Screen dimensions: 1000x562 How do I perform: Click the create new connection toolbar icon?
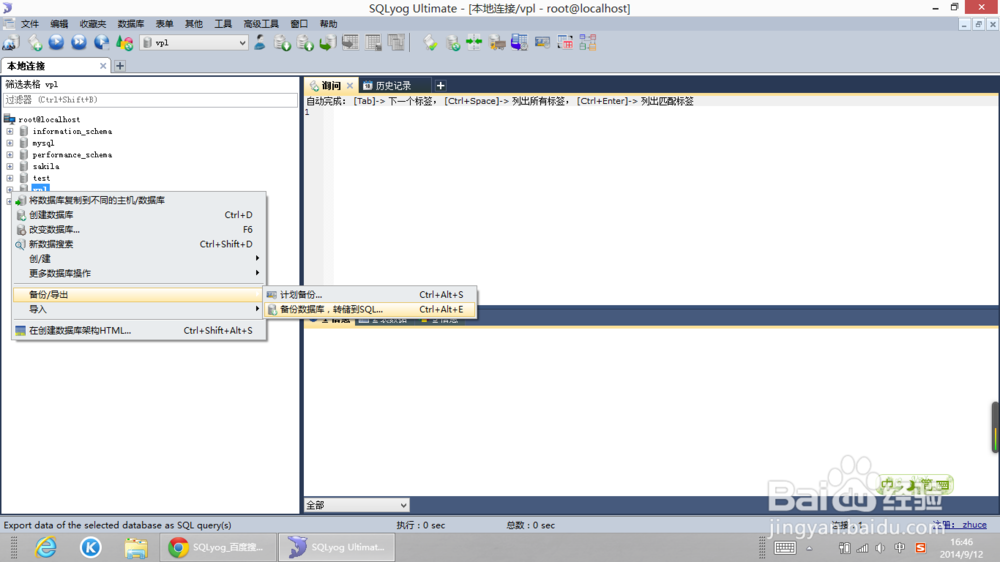coord(11,43)
